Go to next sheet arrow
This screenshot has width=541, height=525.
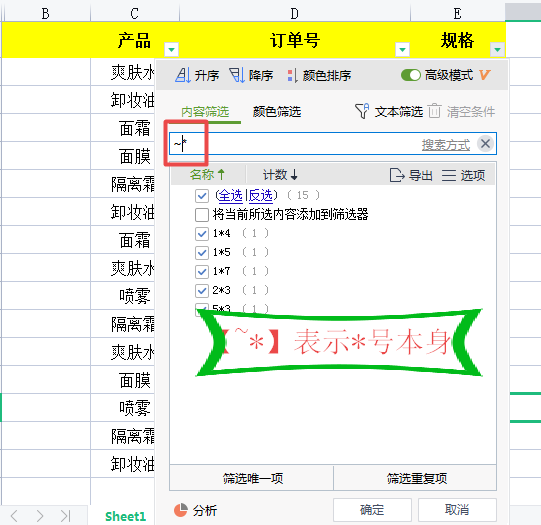[40, 516]
